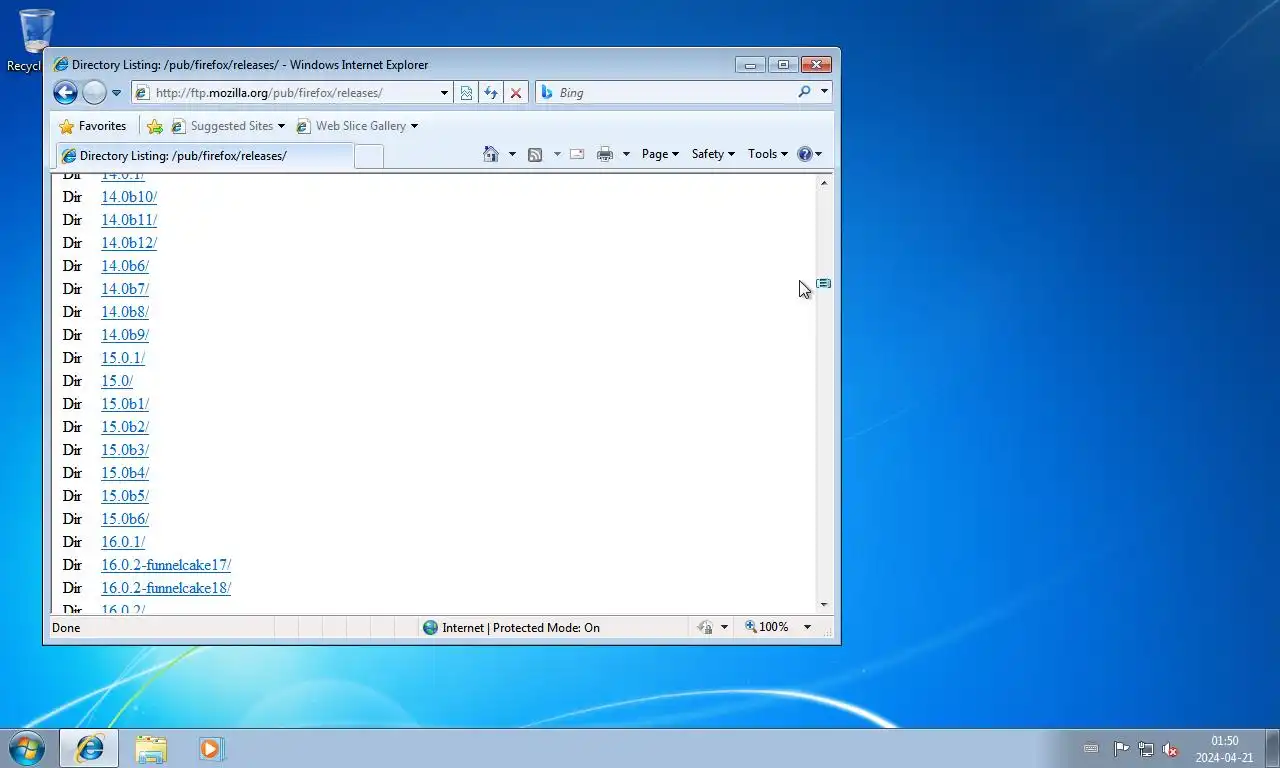Open the Page menu
Viewport: 1280px width, 768px height.
660,154
